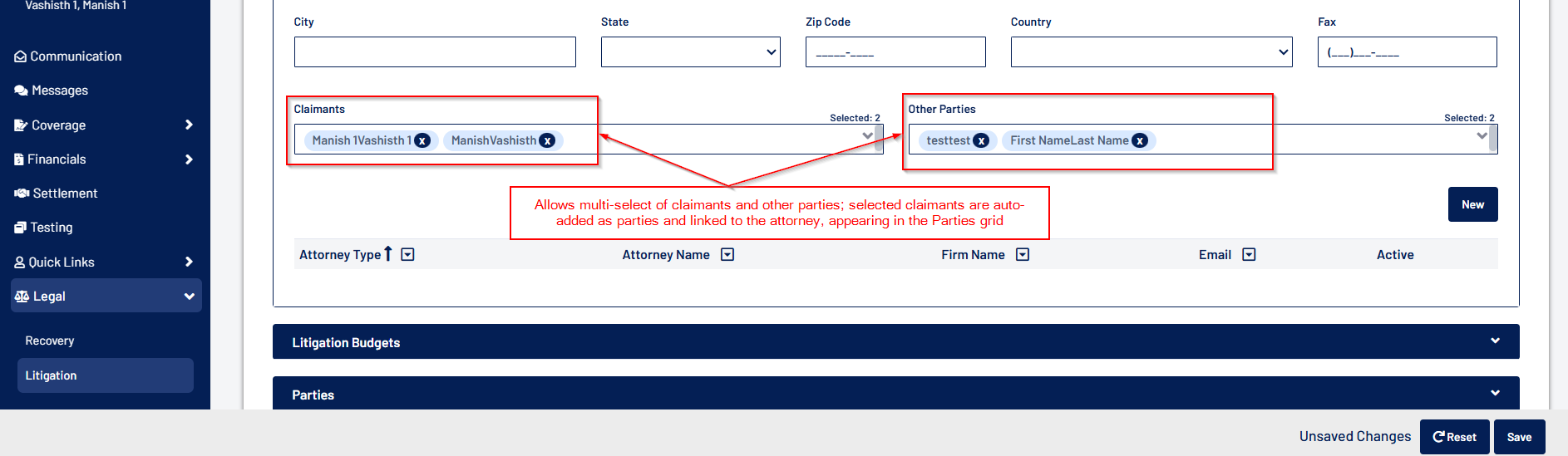The height and width of the screenshot is (456, 1568).
Task: Open the Messages menu item
Action: tap(60, 91)
